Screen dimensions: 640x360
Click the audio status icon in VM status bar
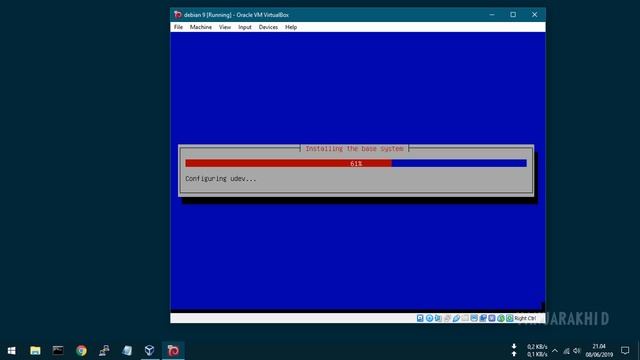click(438, 318)
